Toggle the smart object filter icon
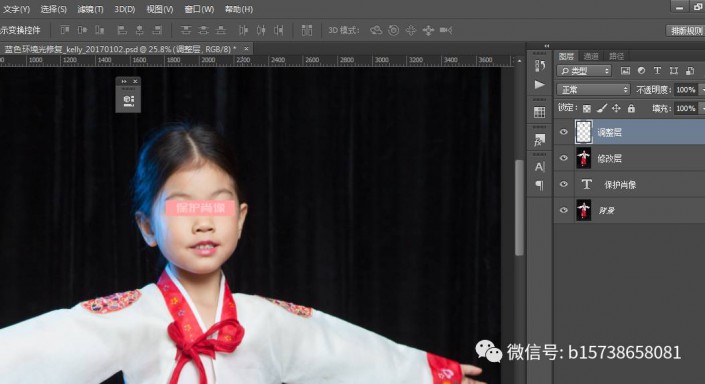705x384 pixels. pos(690,71)
